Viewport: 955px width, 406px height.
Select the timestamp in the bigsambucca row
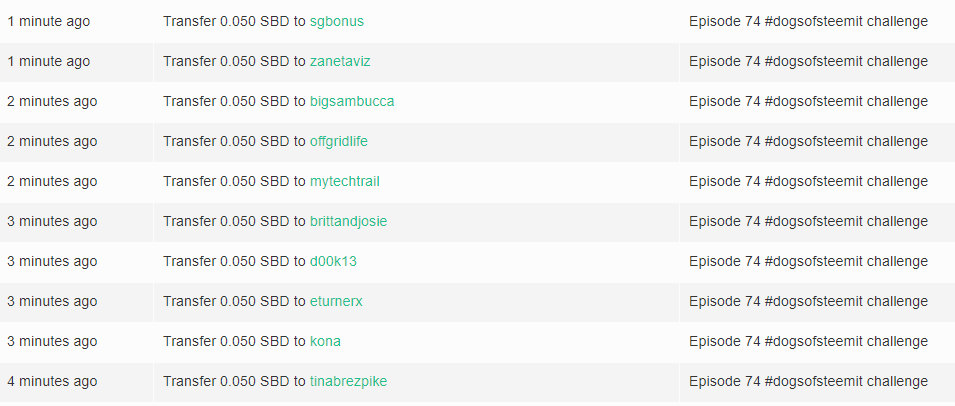(x=52, y=102)
